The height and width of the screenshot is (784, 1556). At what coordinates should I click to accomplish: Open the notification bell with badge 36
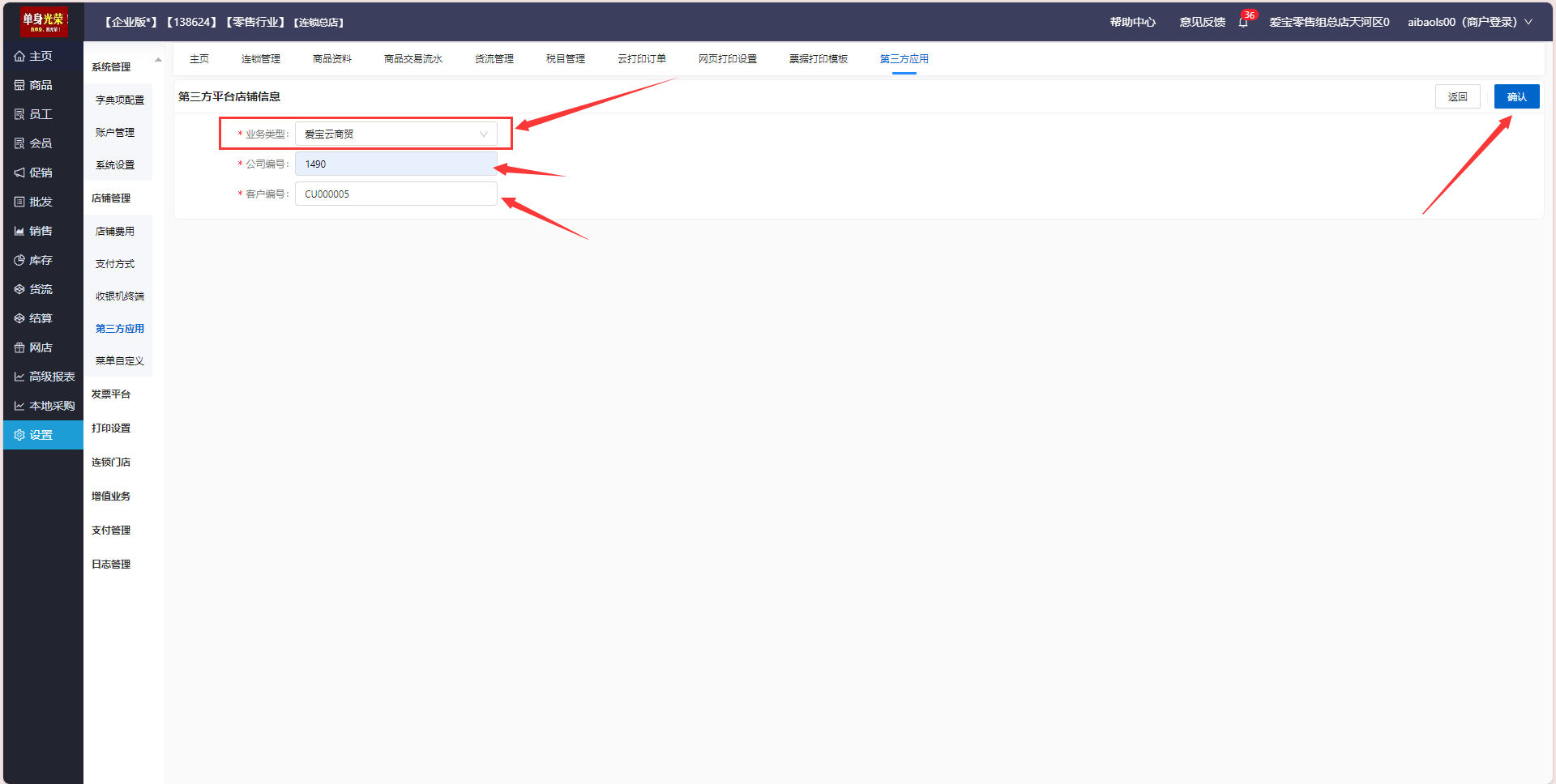1244,22
